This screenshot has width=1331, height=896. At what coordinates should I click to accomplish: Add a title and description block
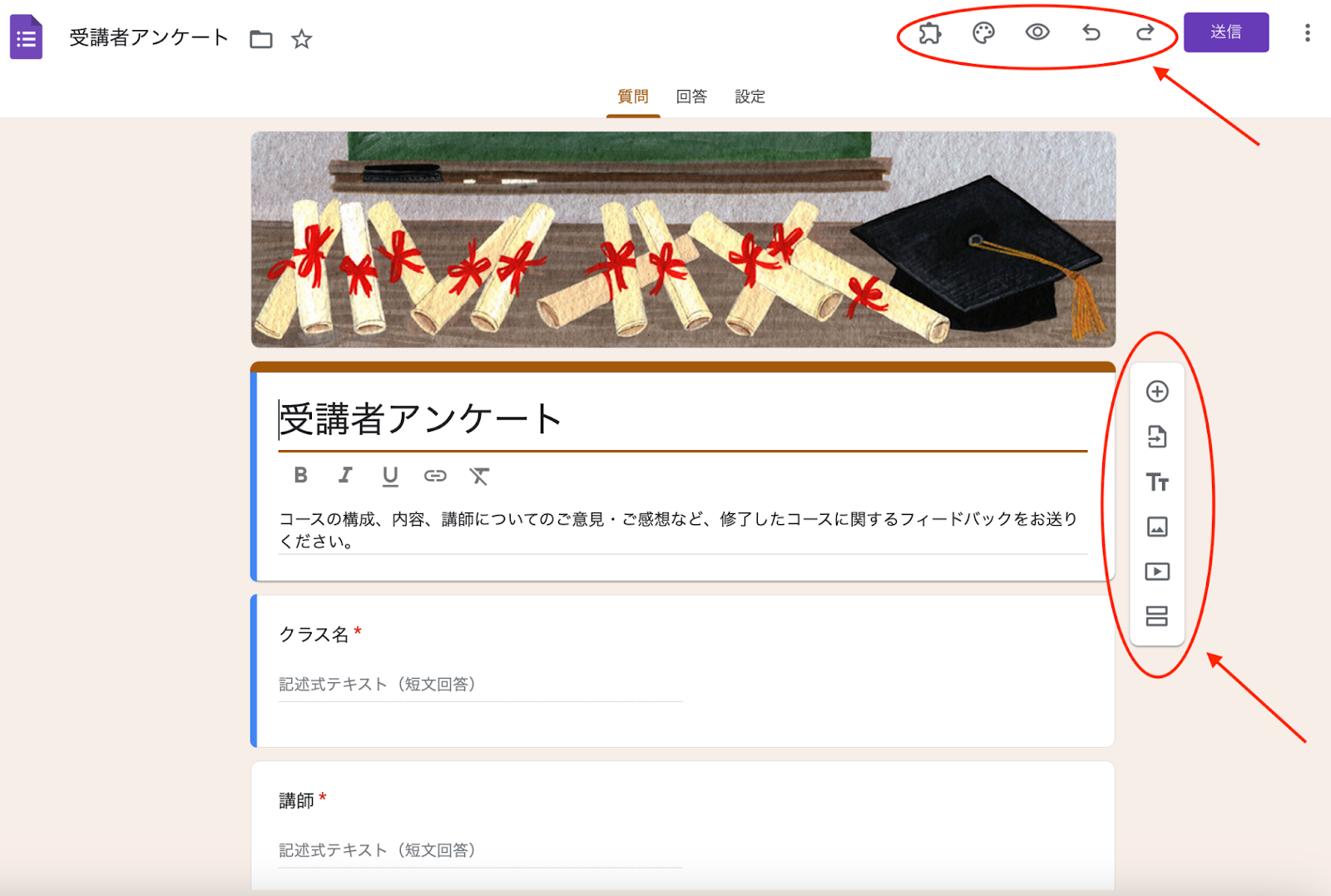(1158, 482)
